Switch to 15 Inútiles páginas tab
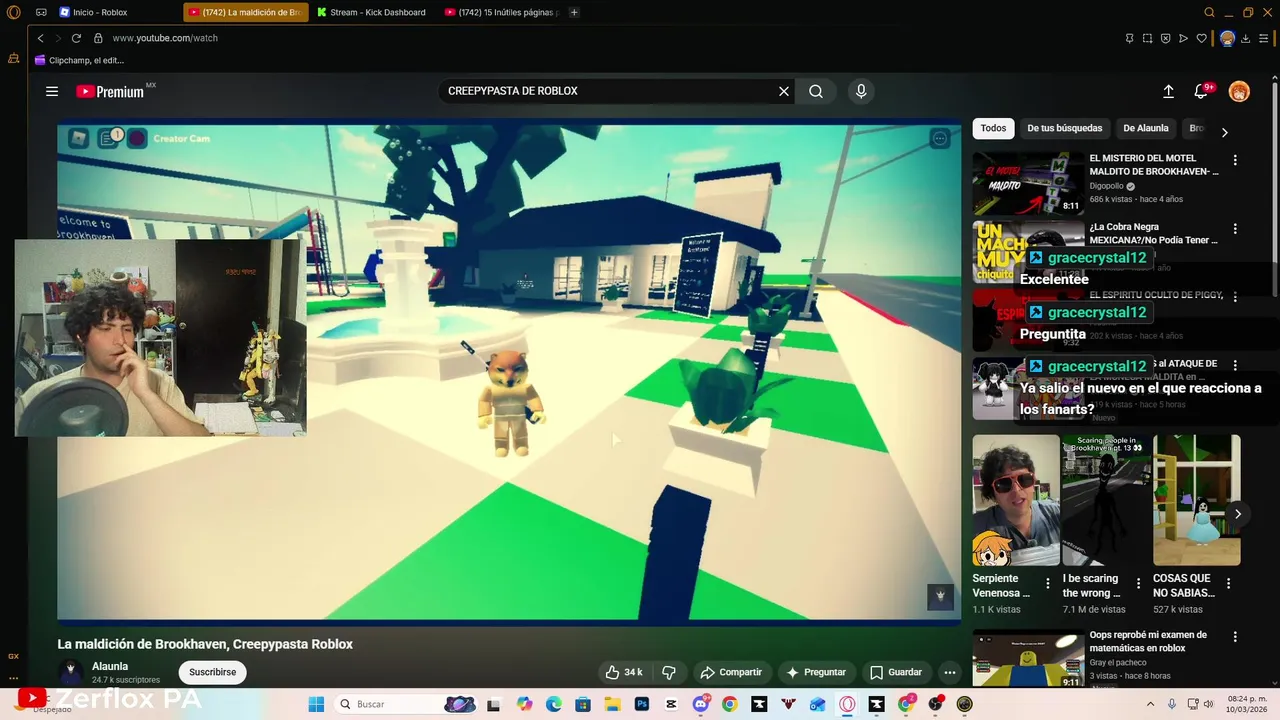This screenshot has width=1280, height=720. click(x=501, y=12)
